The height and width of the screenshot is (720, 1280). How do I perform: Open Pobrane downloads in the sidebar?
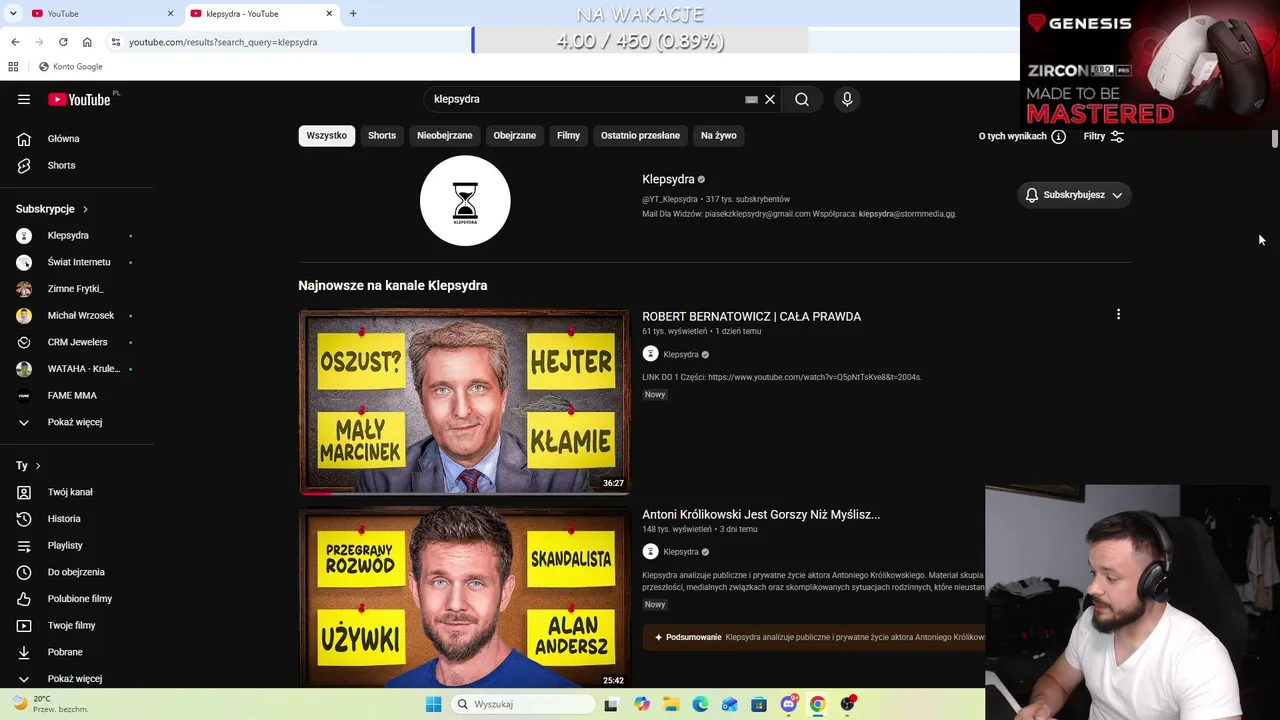65,652
